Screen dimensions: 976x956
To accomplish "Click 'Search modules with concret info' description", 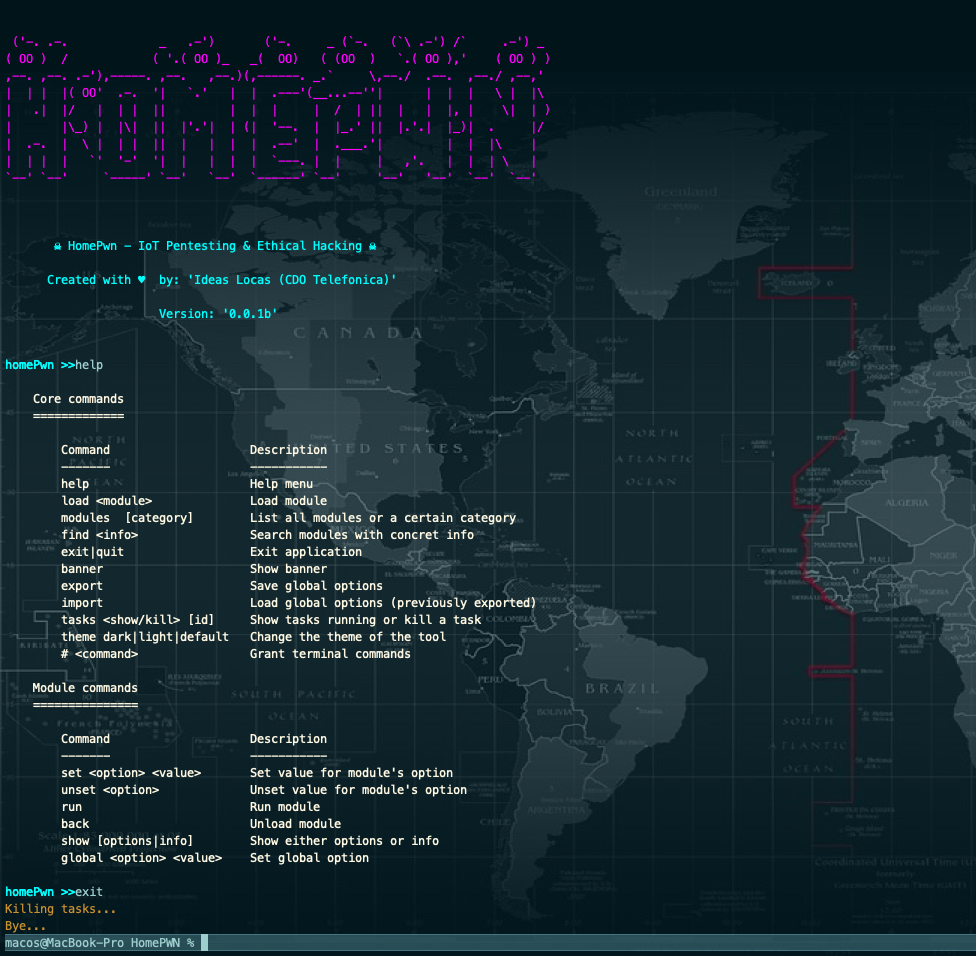I will [362, 535].
